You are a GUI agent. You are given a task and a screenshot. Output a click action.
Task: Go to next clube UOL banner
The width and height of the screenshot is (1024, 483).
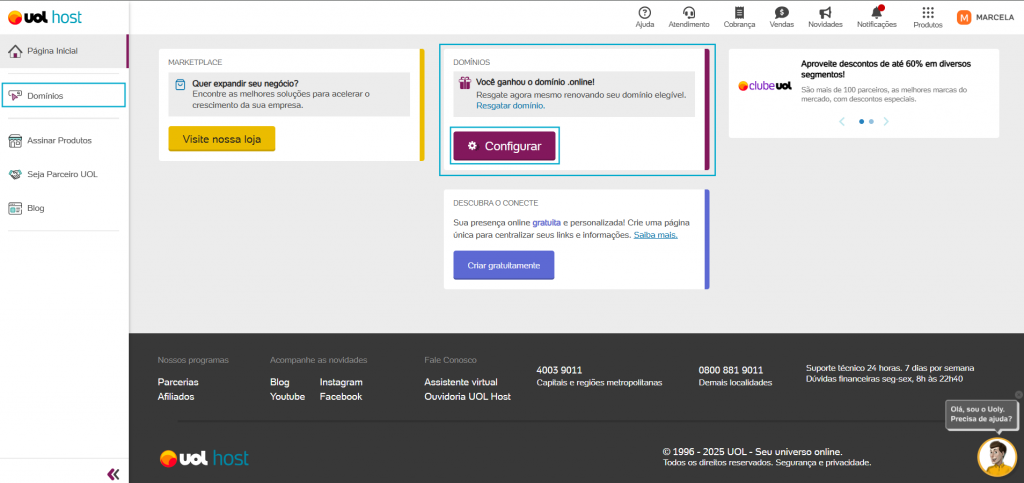click(886, 121)
